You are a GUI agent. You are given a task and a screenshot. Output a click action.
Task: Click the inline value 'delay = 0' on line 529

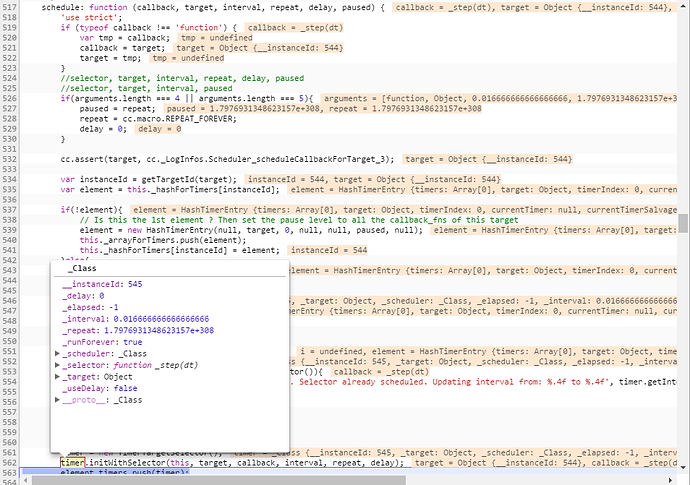[x=159, y=129]
